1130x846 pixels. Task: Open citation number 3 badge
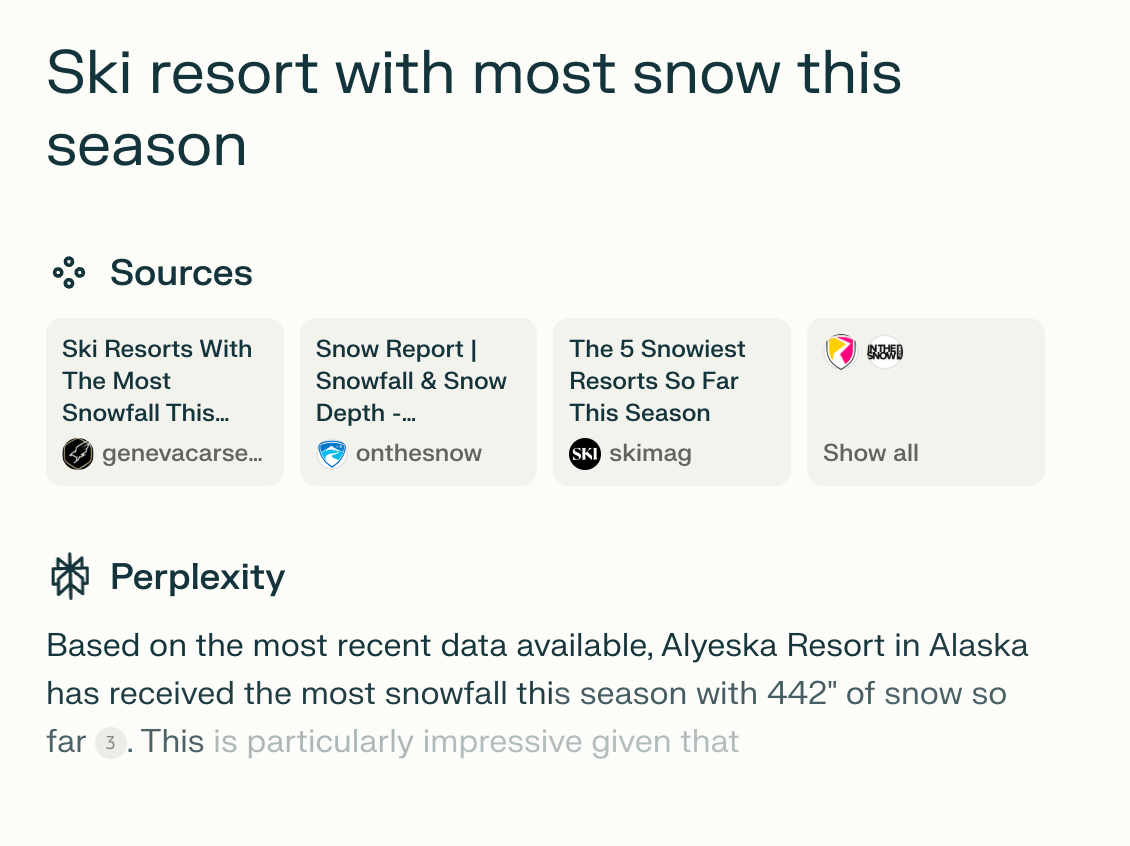coord(111,743)
